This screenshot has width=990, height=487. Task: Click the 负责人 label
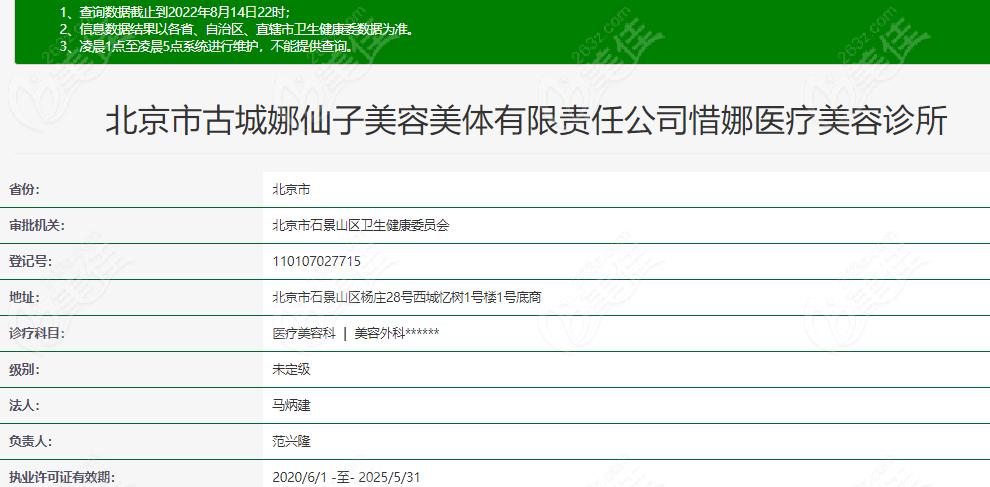(30, 441)
